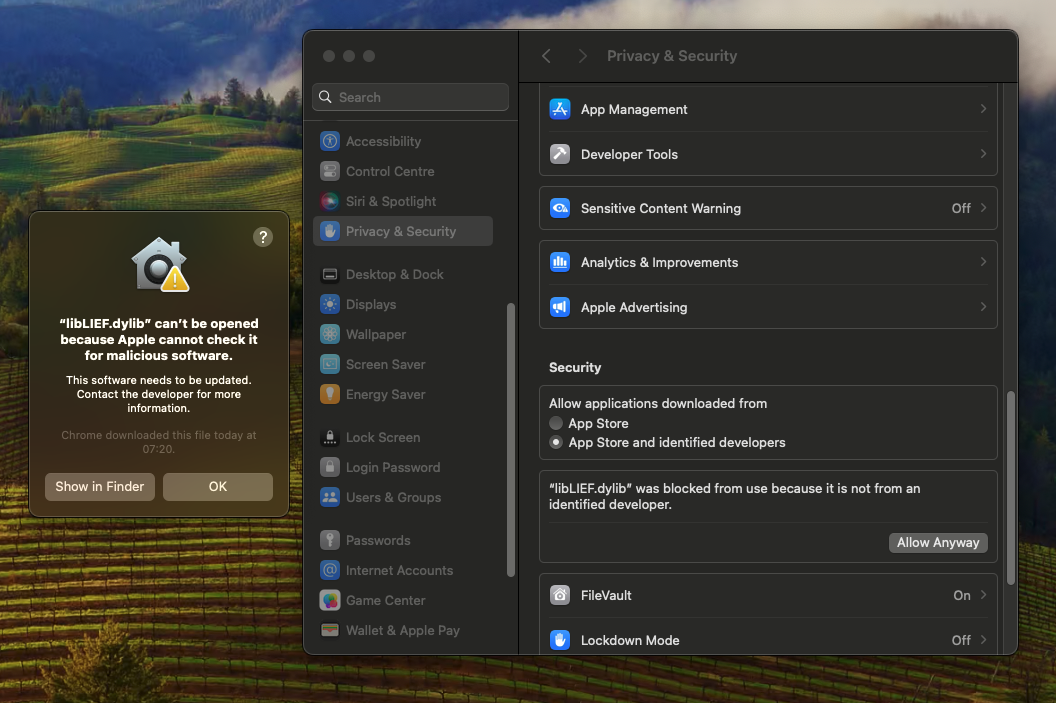The width and height of the screenshot is (1056, 703).
Task: Open Desktop & Dock settings
Action: coord(403,274)
